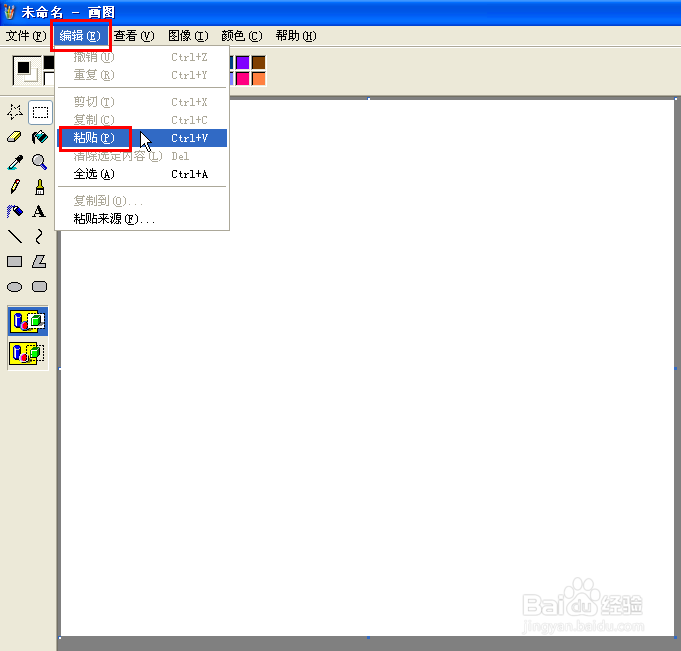Select the Text tool
Image resolution: width=681 pixels, height=651 pixels.
point(40,212)
